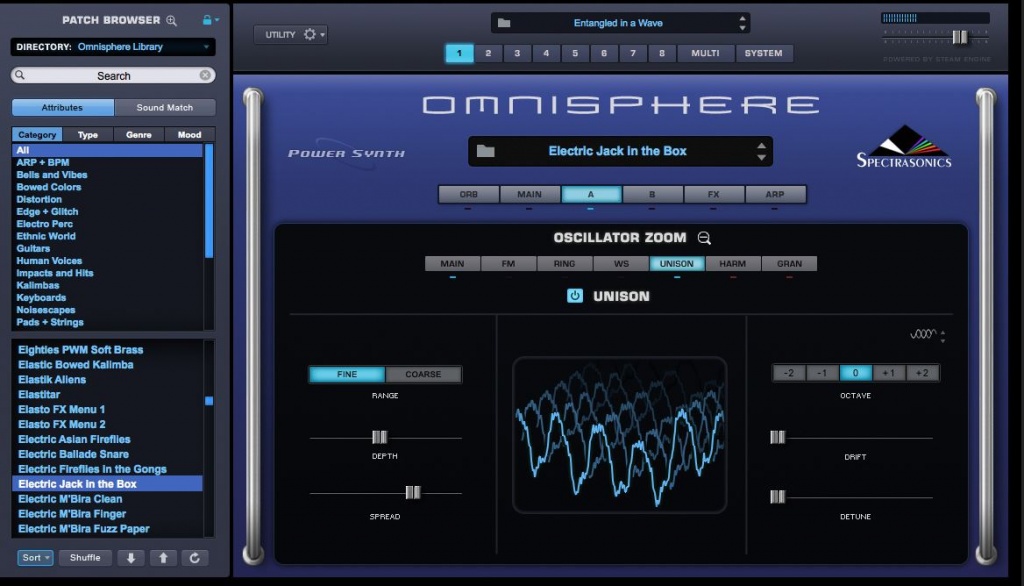Select part 2 button
Viewport: 1024px width, 586px height.
[488, 54]
